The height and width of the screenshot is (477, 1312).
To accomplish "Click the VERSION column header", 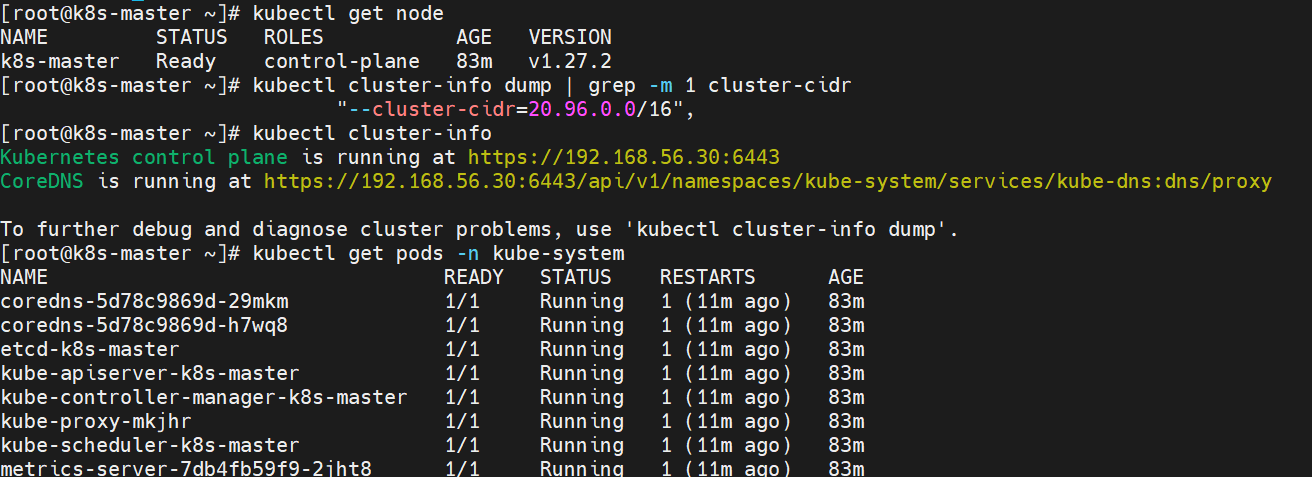I will pyautogui.click(x=569, y=37).
